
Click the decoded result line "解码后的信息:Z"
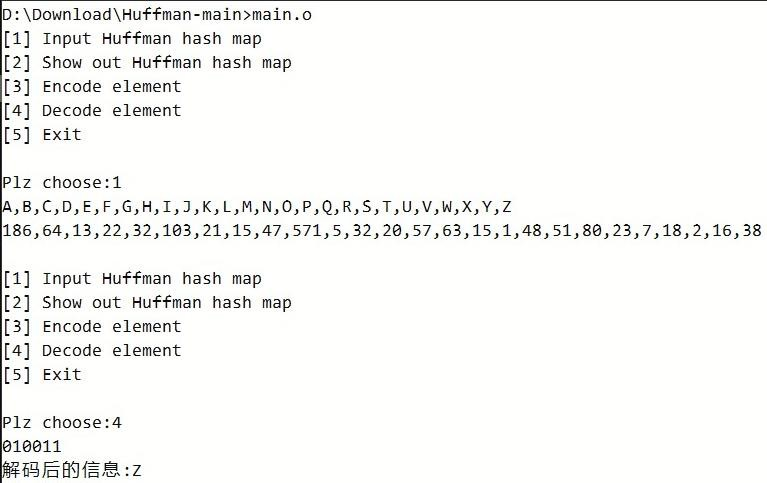(x=72, y=470)
